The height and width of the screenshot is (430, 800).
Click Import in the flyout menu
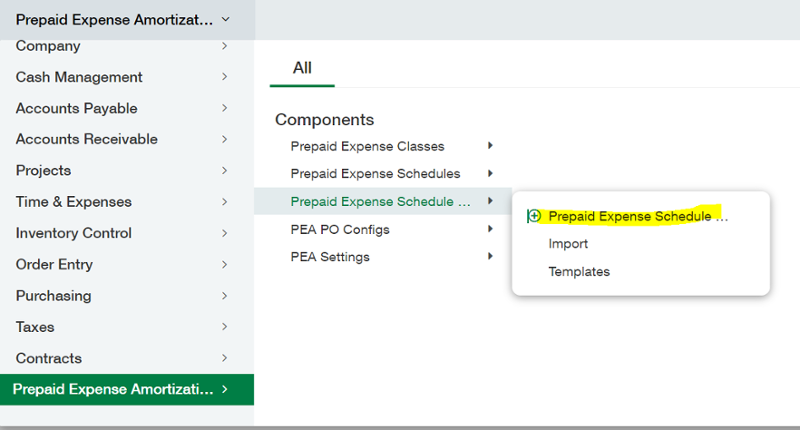568,244
